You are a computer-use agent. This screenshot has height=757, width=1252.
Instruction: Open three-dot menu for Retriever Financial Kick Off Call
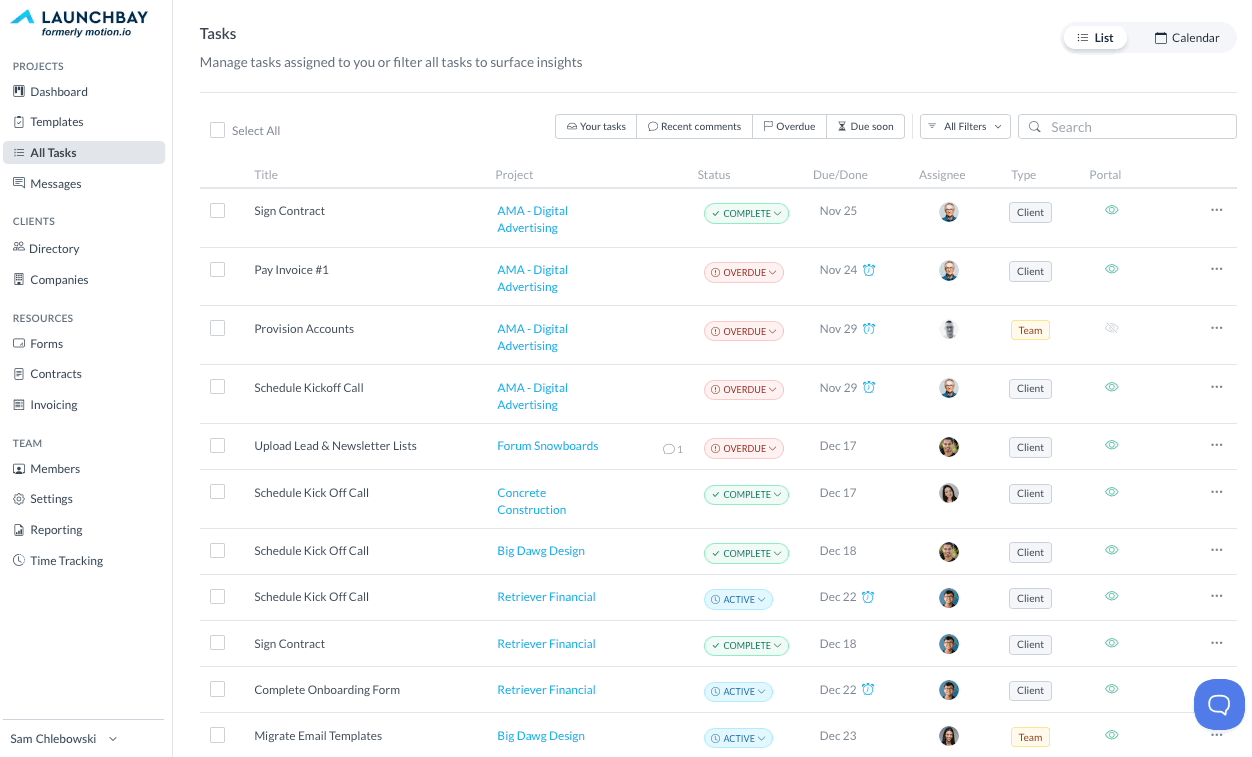pyautogui.click(x=1216, y=596)
